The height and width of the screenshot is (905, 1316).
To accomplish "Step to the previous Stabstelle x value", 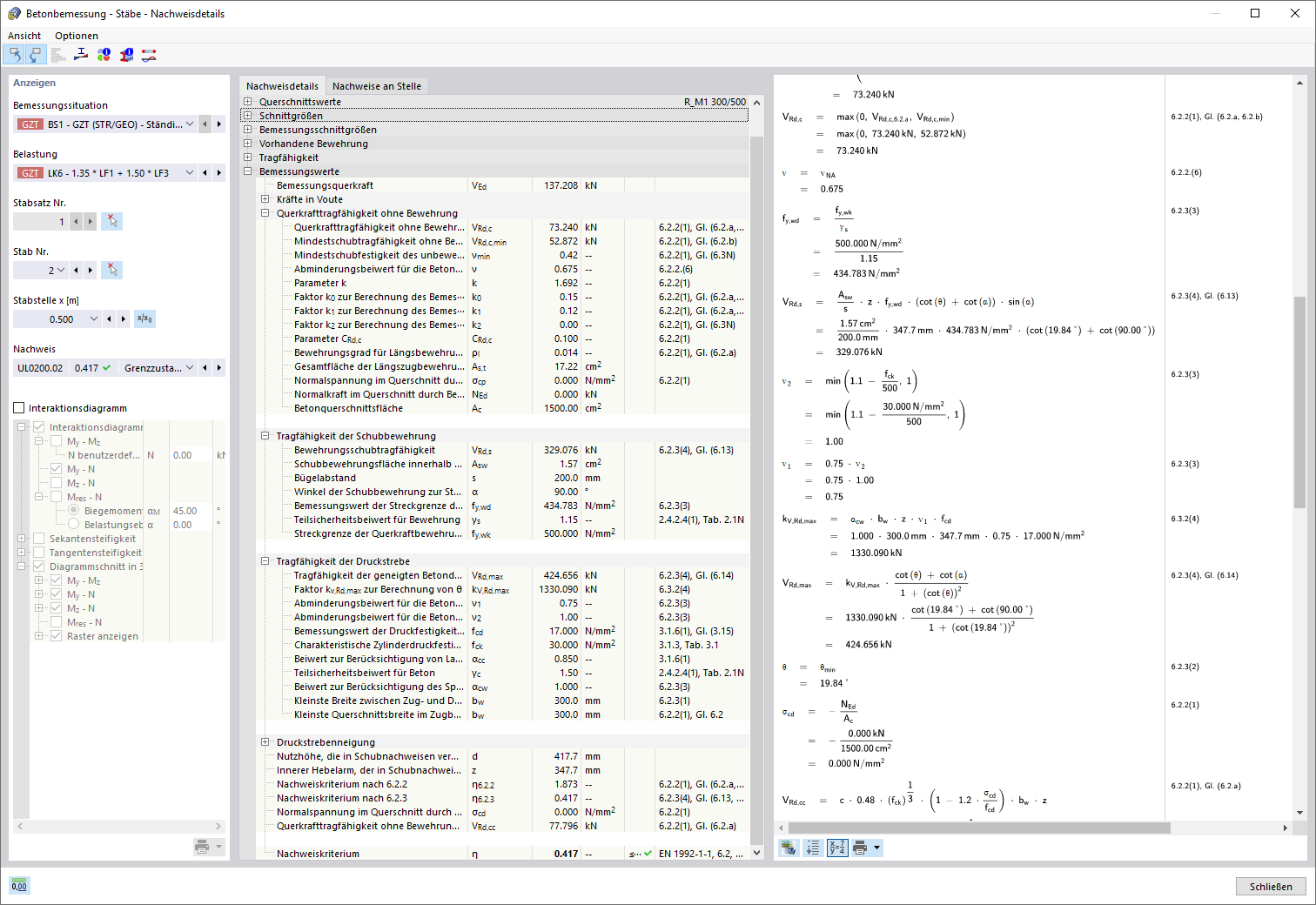I will pos(109,319).
